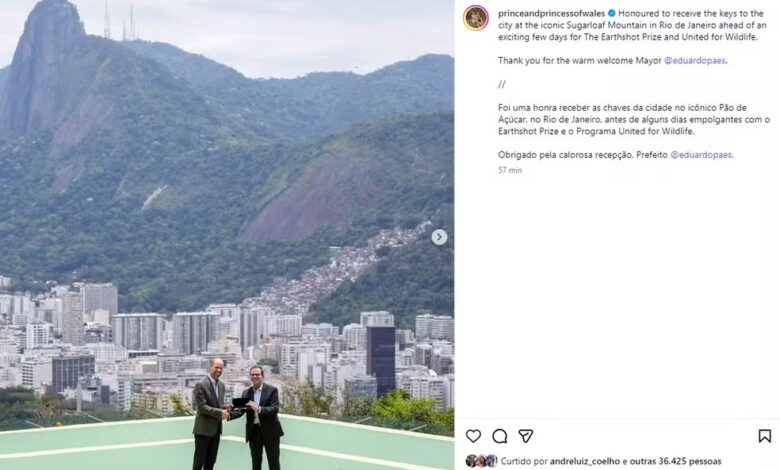Viewport: 780px width, 470px height.
Task: Click the blue verified badge
Action: 611,13
